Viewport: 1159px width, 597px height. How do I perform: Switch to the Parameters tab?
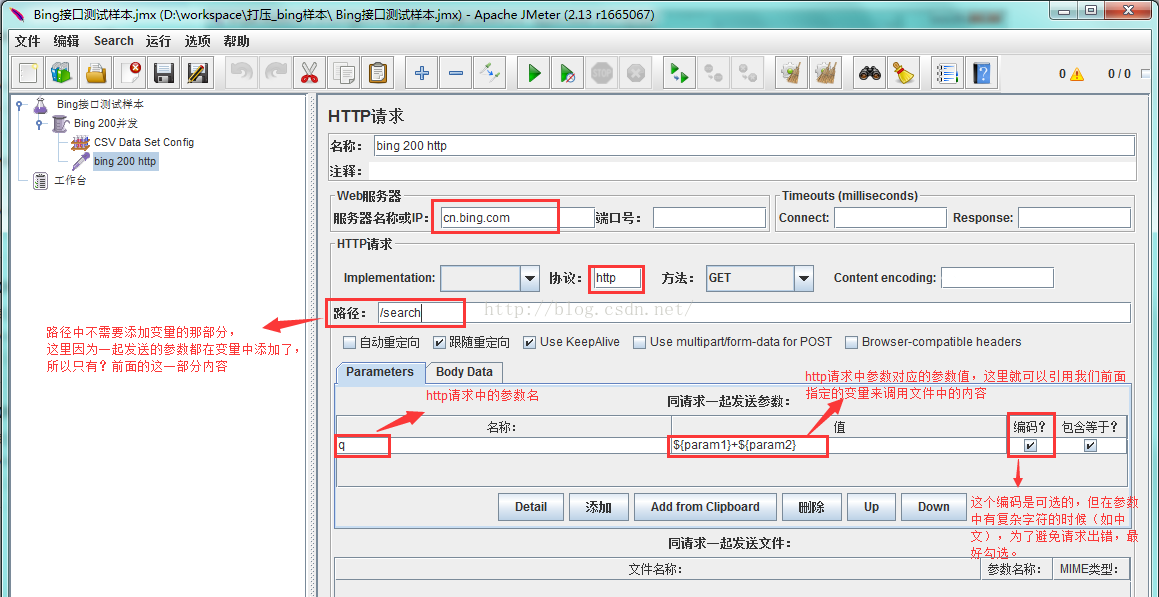[380, 372]
